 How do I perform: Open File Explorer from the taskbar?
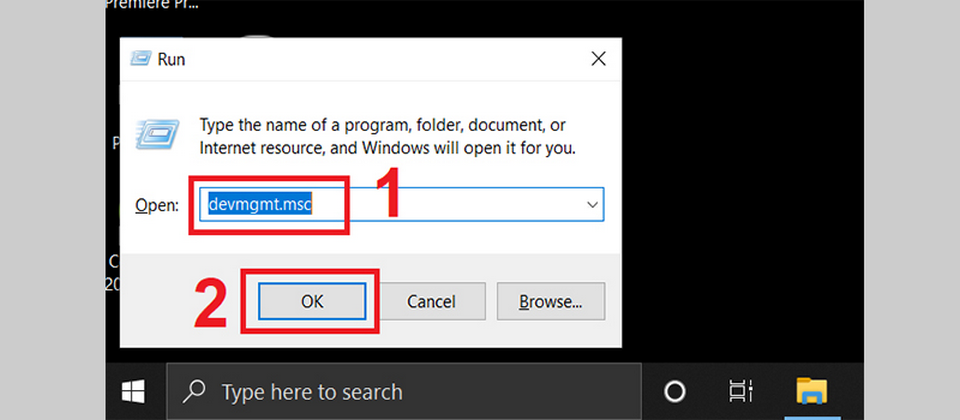(810, 391)
